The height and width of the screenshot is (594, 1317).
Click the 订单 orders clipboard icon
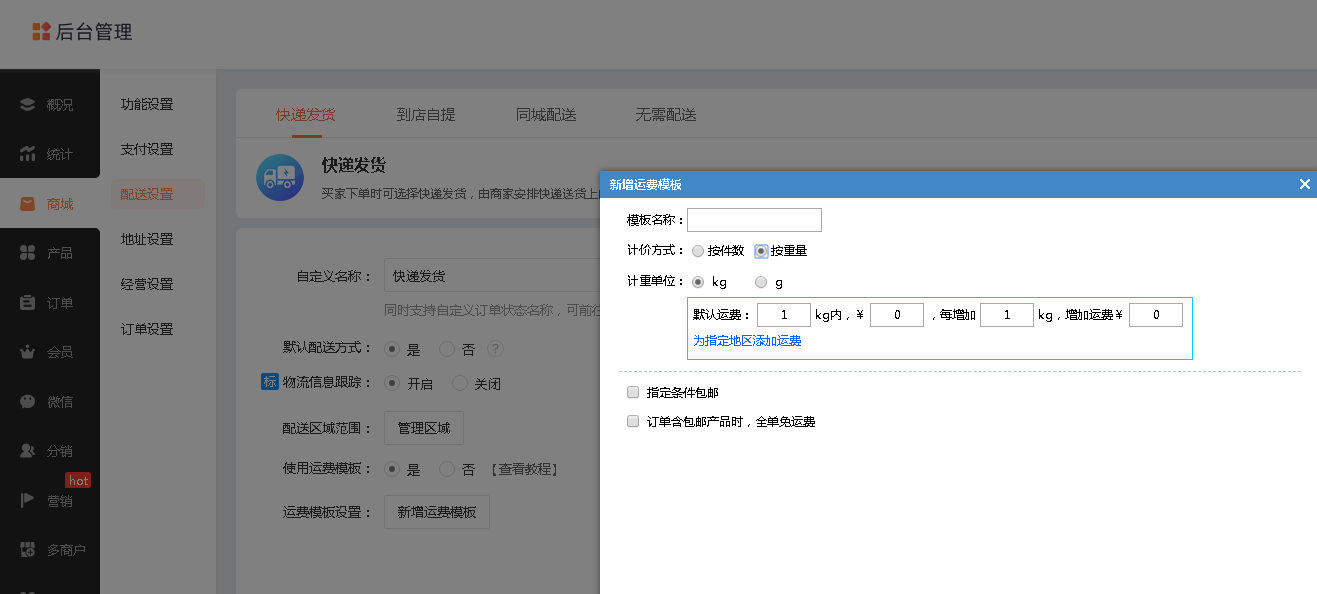pos(28,303)
